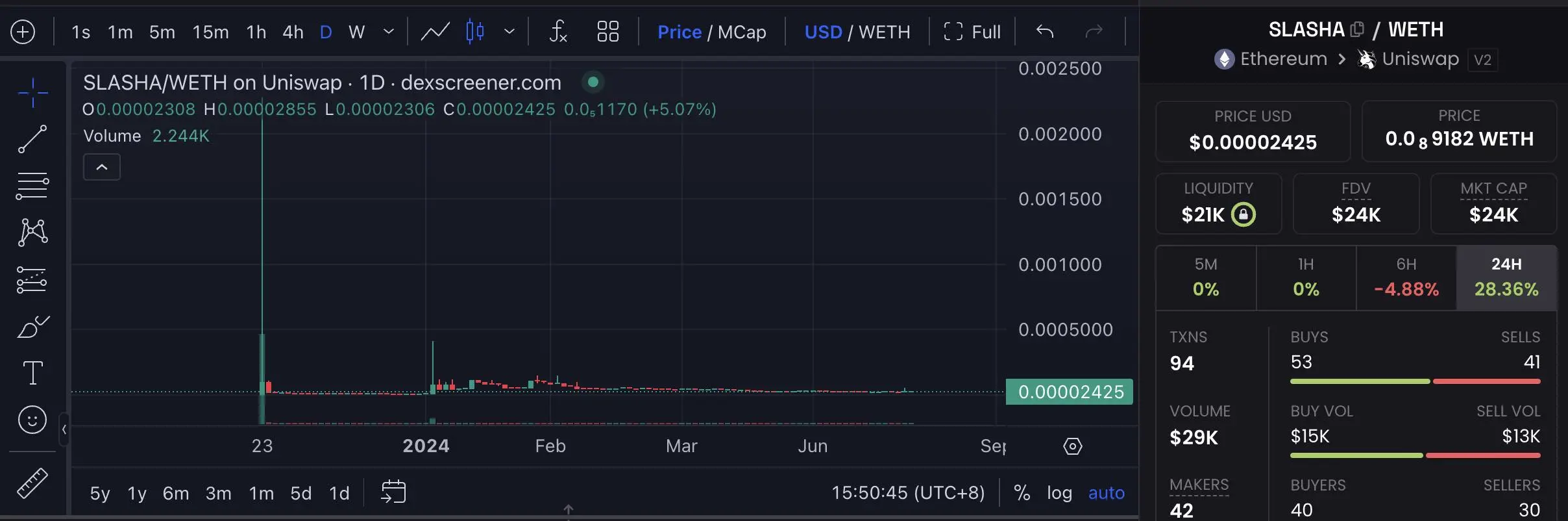Select the trend line drawing tool

[32, 139]
